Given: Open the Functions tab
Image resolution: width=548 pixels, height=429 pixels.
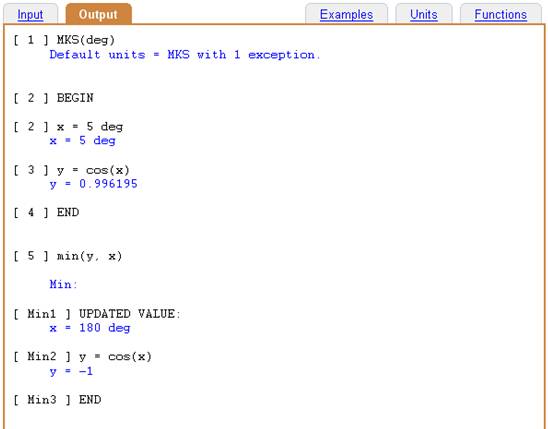Looking at the screenshot, I should point(500,15).
